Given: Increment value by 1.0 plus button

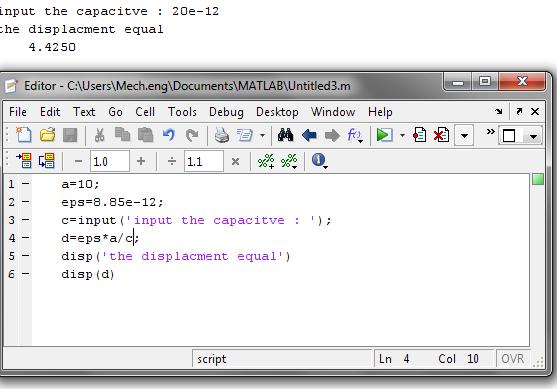Looking at the screenshot, I should pos(141,161).
